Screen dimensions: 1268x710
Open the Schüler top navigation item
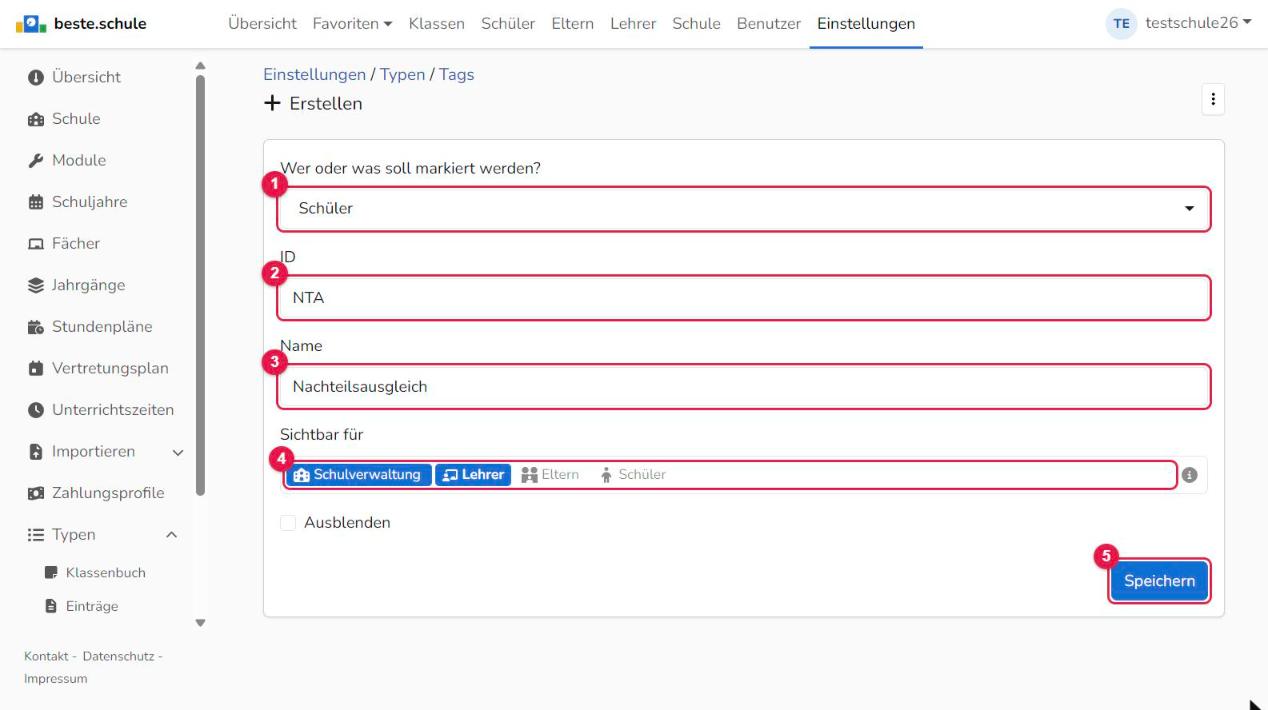508,23
